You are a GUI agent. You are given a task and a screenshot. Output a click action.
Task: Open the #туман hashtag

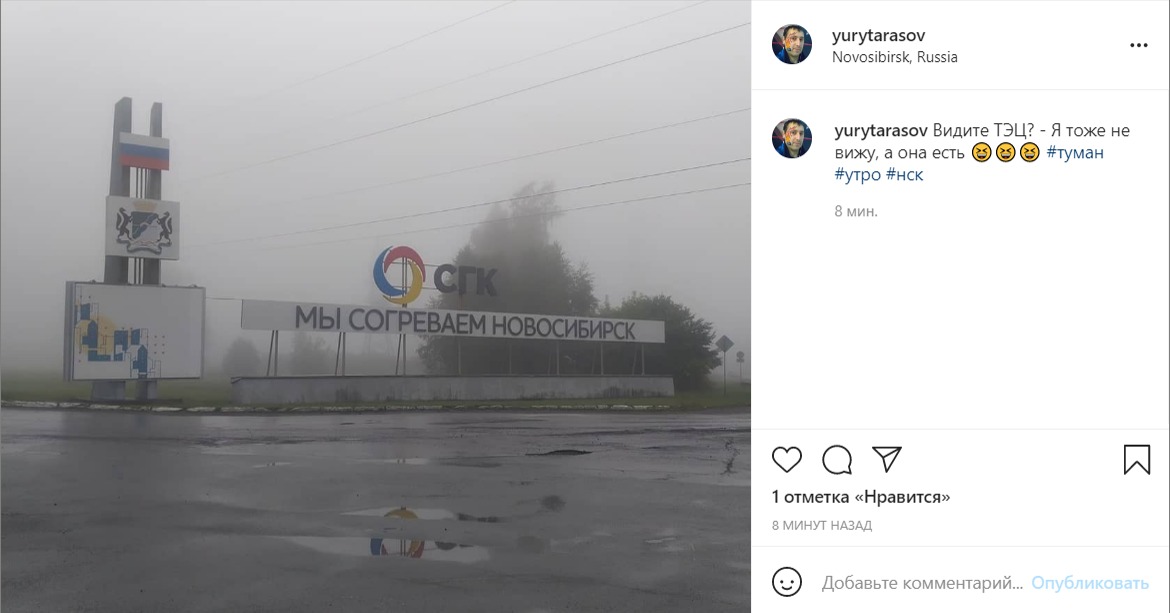click(1074, 152)
